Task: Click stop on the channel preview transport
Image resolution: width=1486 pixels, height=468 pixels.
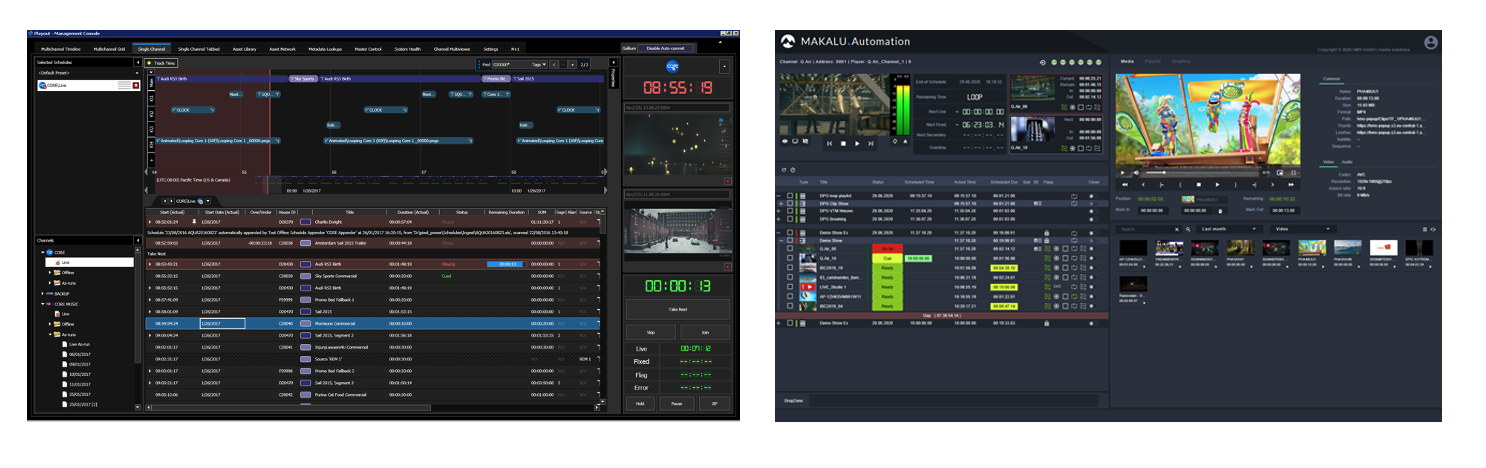Action: [843, 143]
